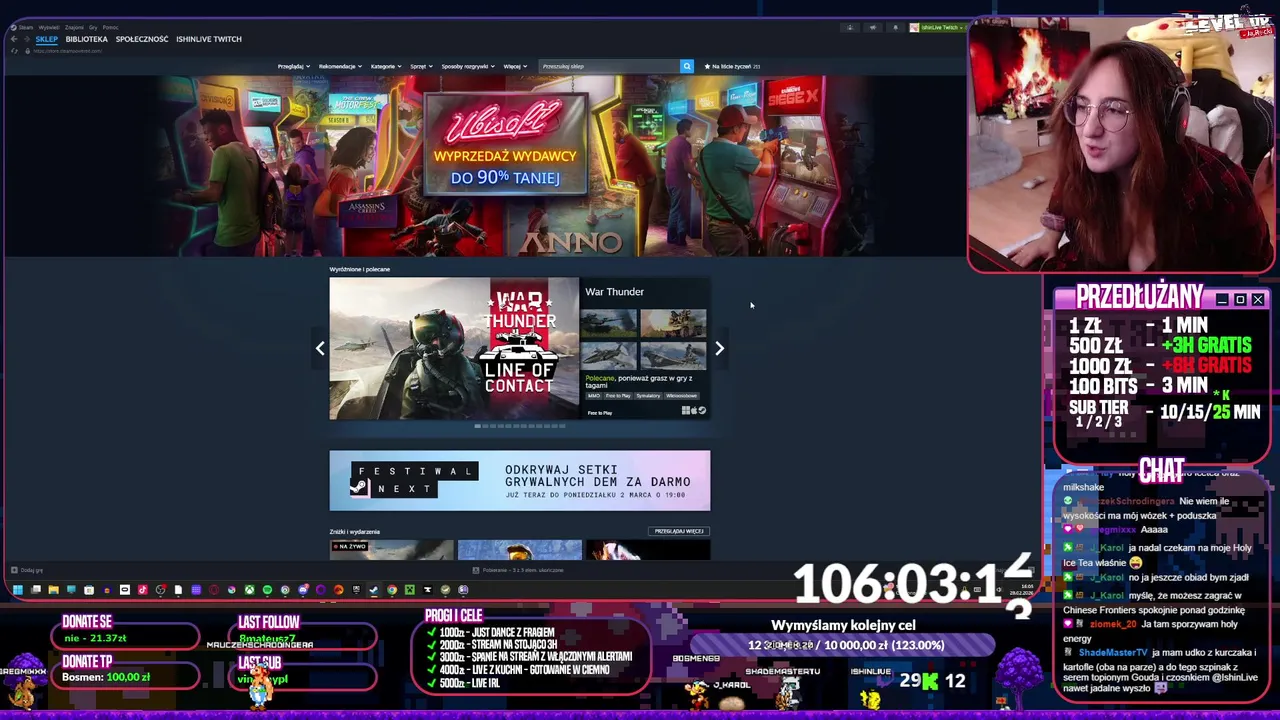This screenshot has height=720, width=1280.
Task: Open File Explorer from the taskbar
Action: pyautogui.click(x=54, y=590)
